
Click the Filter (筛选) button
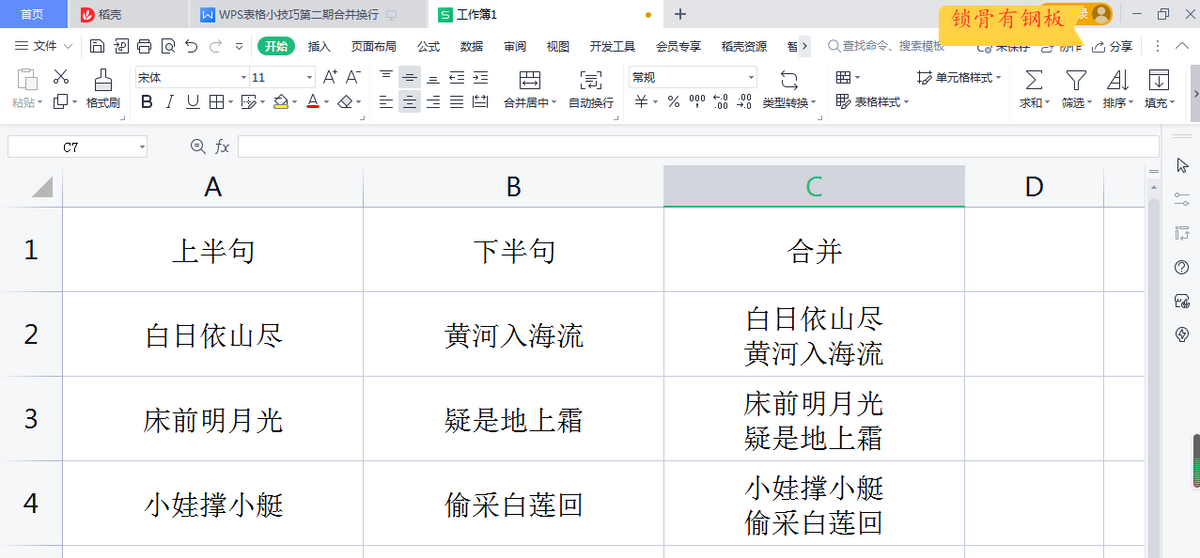(1076, 88)
